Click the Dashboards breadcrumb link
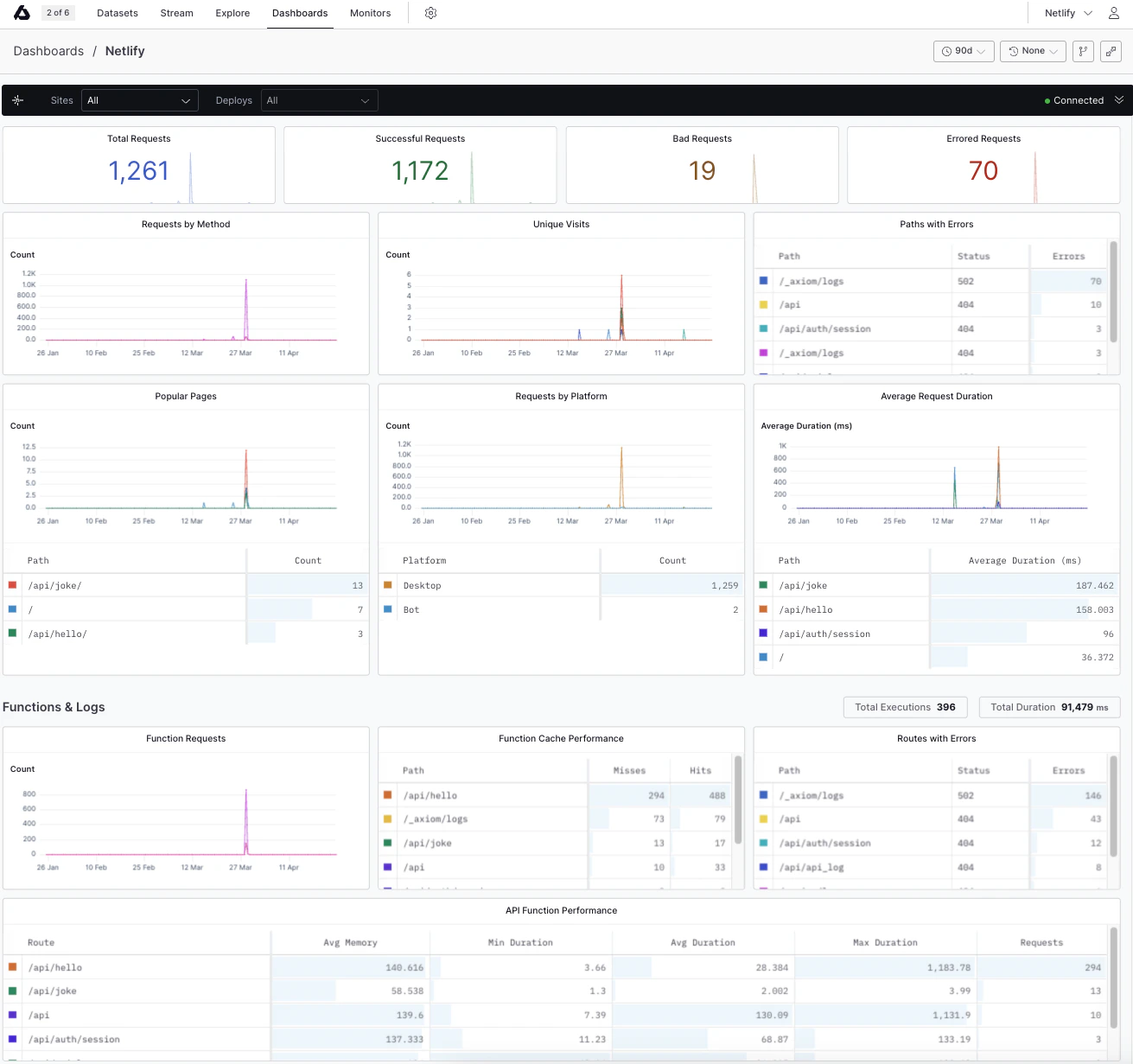1133x1064 pixels. [x=48, y=51]
